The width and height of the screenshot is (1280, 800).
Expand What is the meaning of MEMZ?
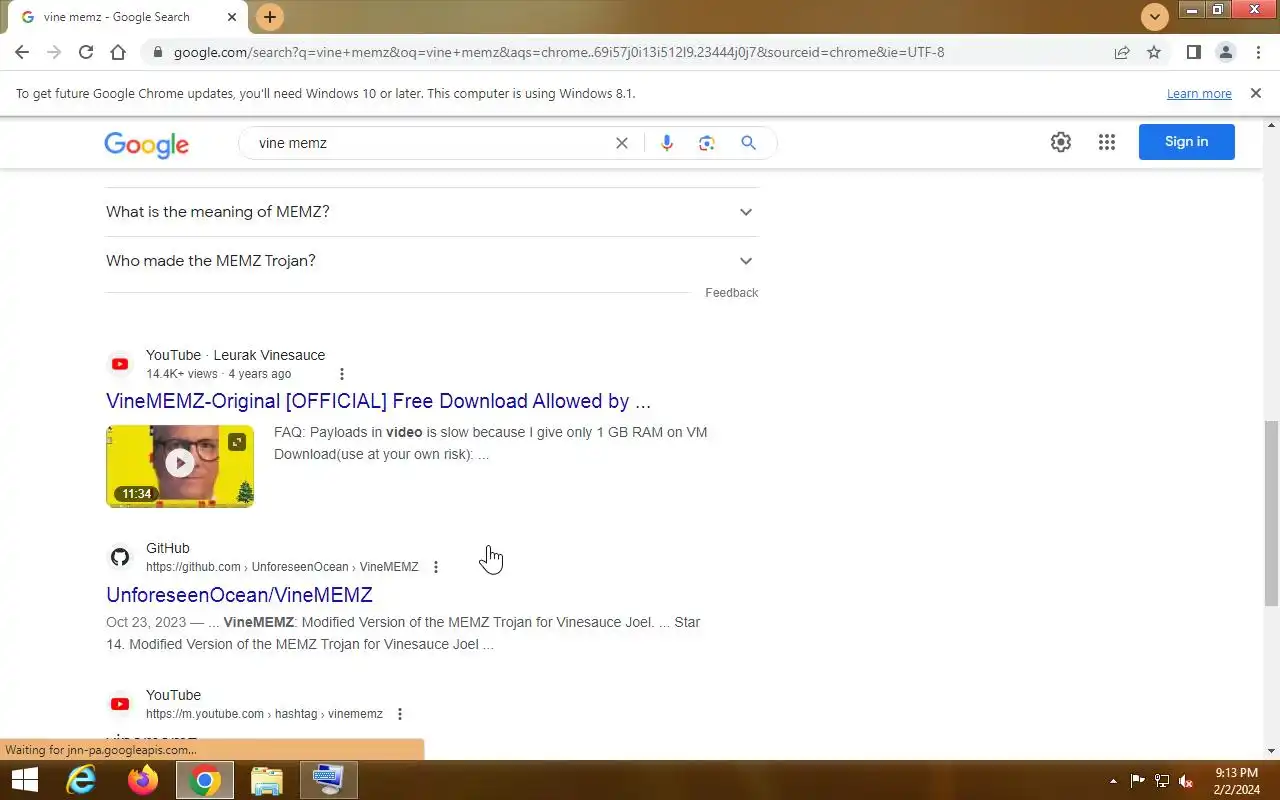pos(432,212)
